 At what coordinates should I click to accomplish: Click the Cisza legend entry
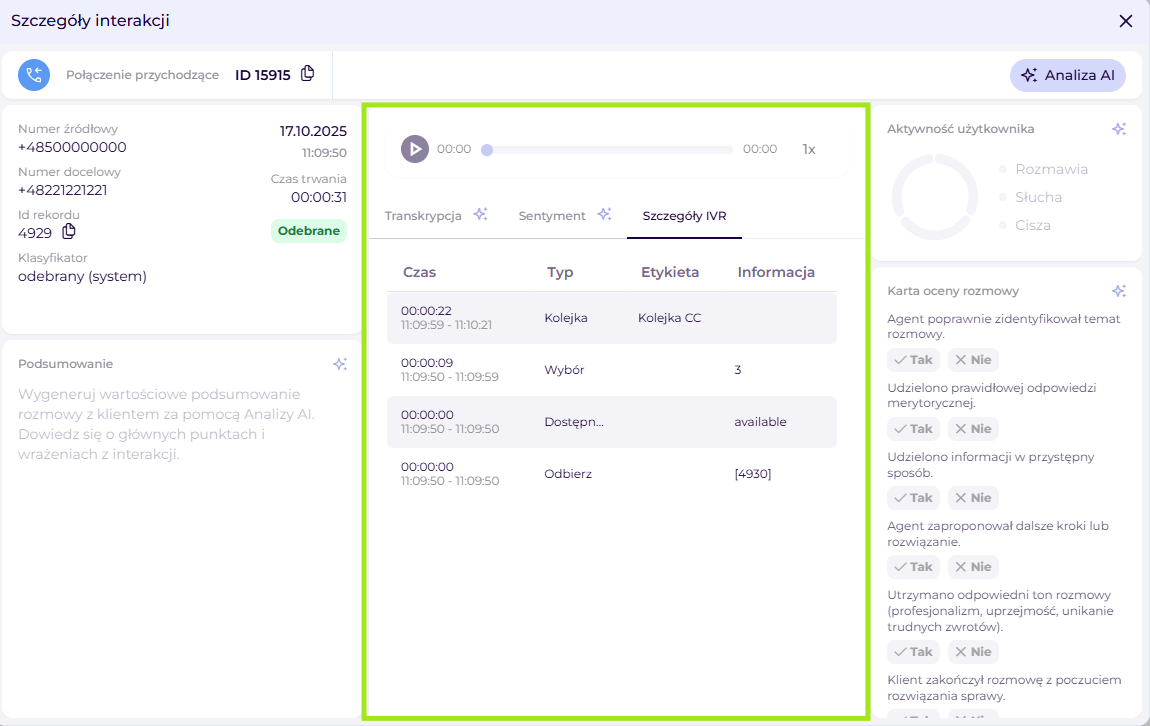(1025, 225)
